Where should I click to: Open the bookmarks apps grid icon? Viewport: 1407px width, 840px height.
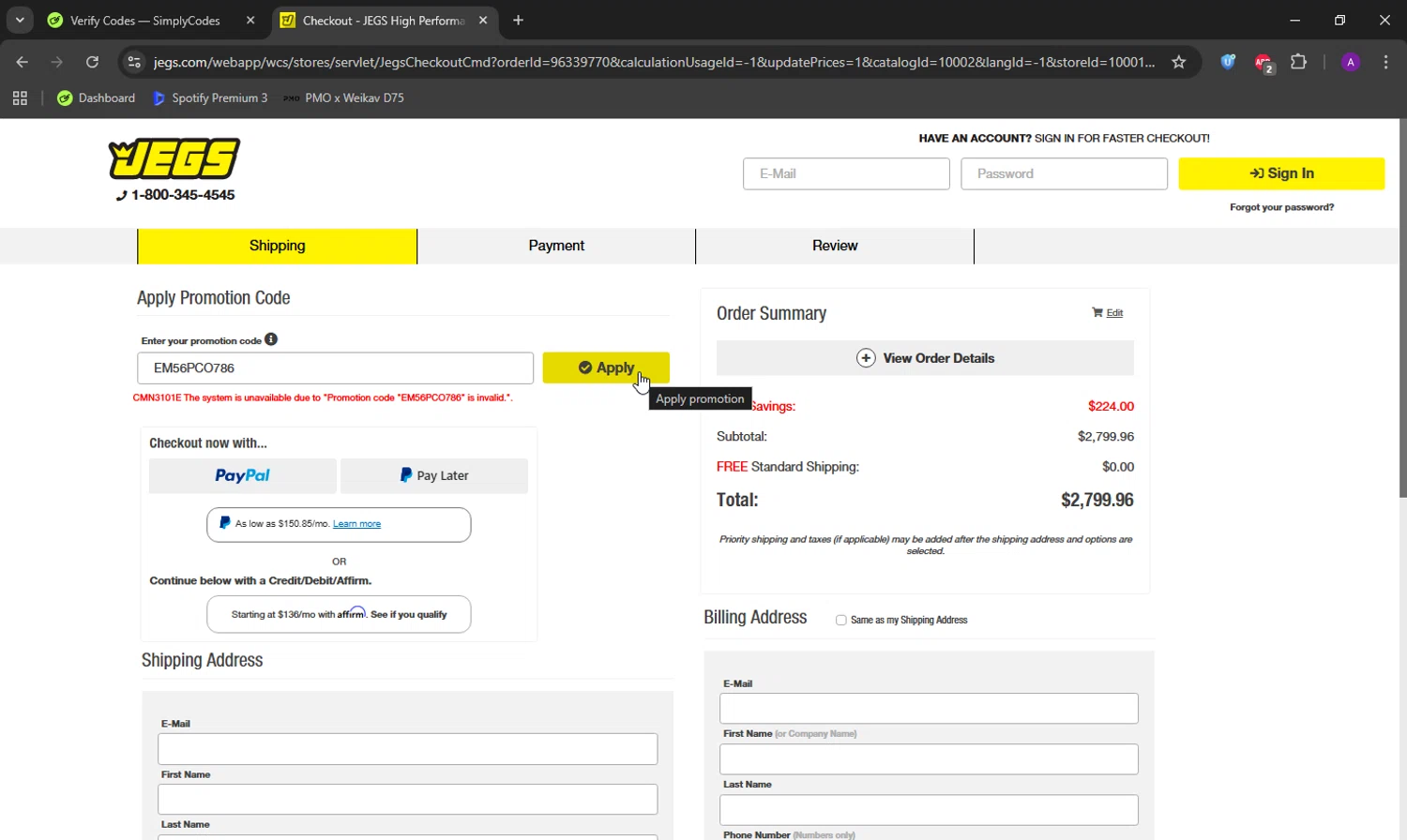(x=20, y=97)
